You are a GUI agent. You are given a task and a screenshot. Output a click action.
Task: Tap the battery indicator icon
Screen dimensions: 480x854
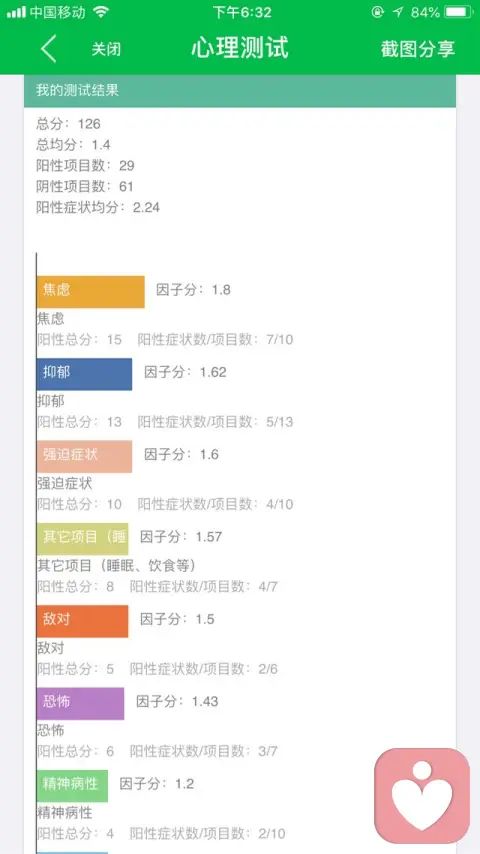pyautogui.click(x=458, y=12)
